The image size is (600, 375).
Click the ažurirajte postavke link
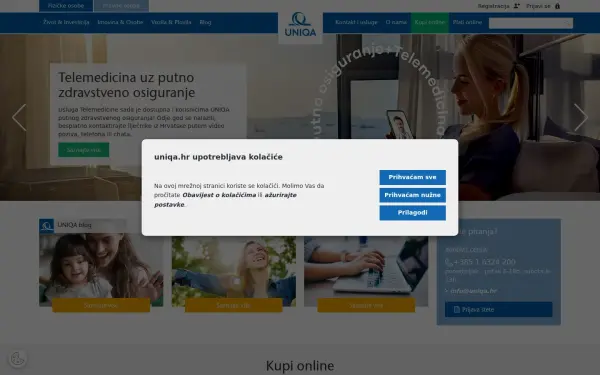(225, 200)
